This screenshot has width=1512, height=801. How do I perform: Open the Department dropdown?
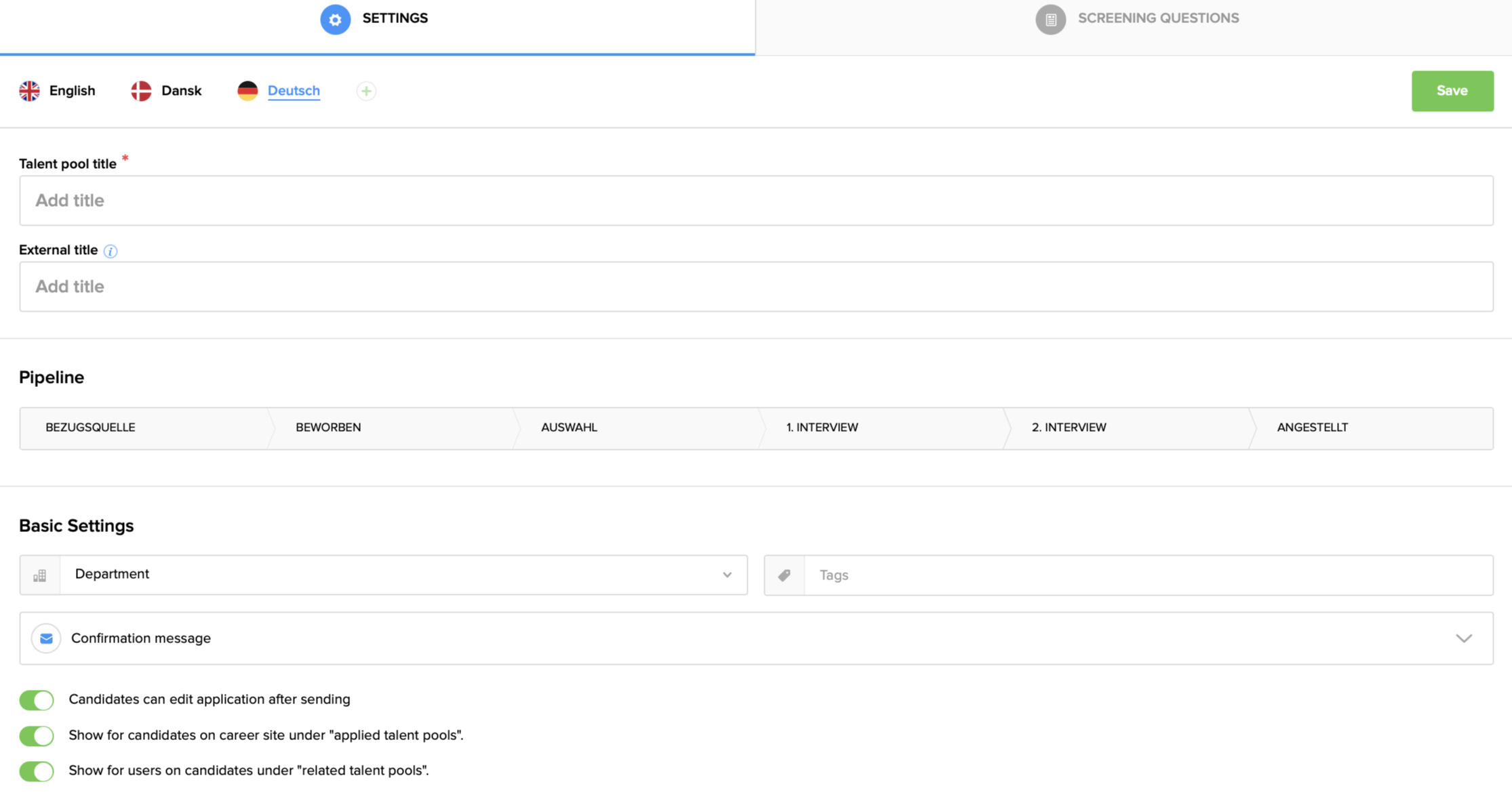coord(727,575)
